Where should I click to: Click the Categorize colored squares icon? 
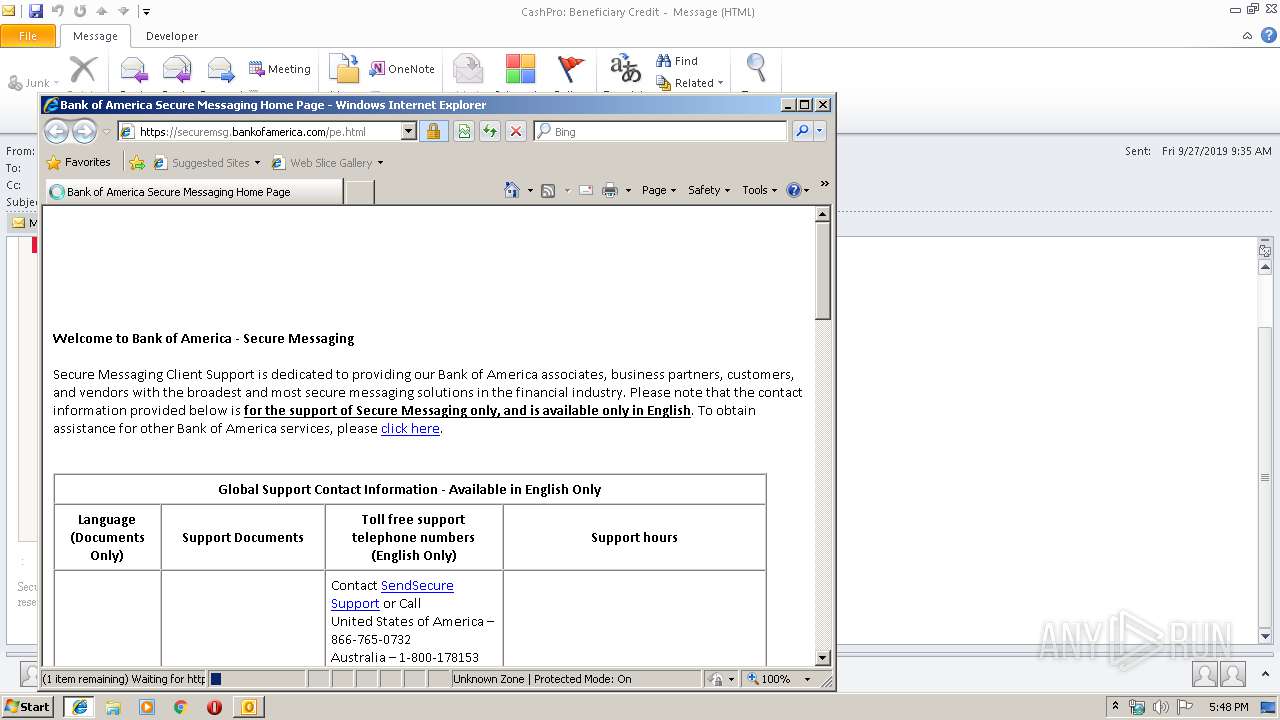click(x=520, y=69)
